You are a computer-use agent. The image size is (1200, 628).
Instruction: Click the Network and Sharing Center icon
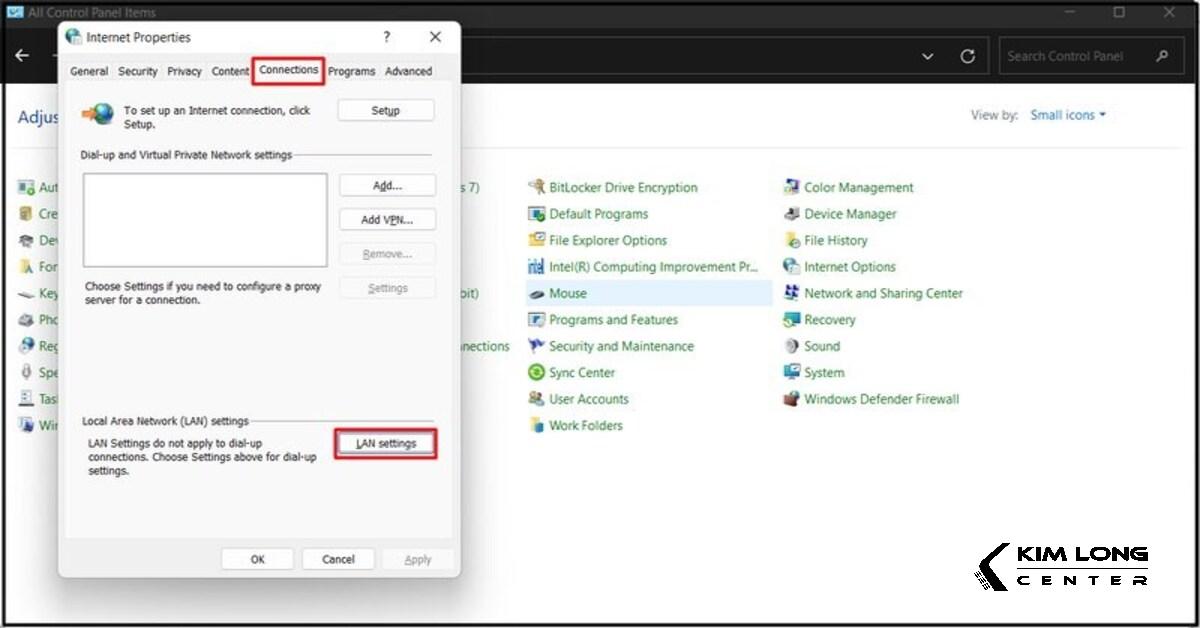(x=792, y=294)
